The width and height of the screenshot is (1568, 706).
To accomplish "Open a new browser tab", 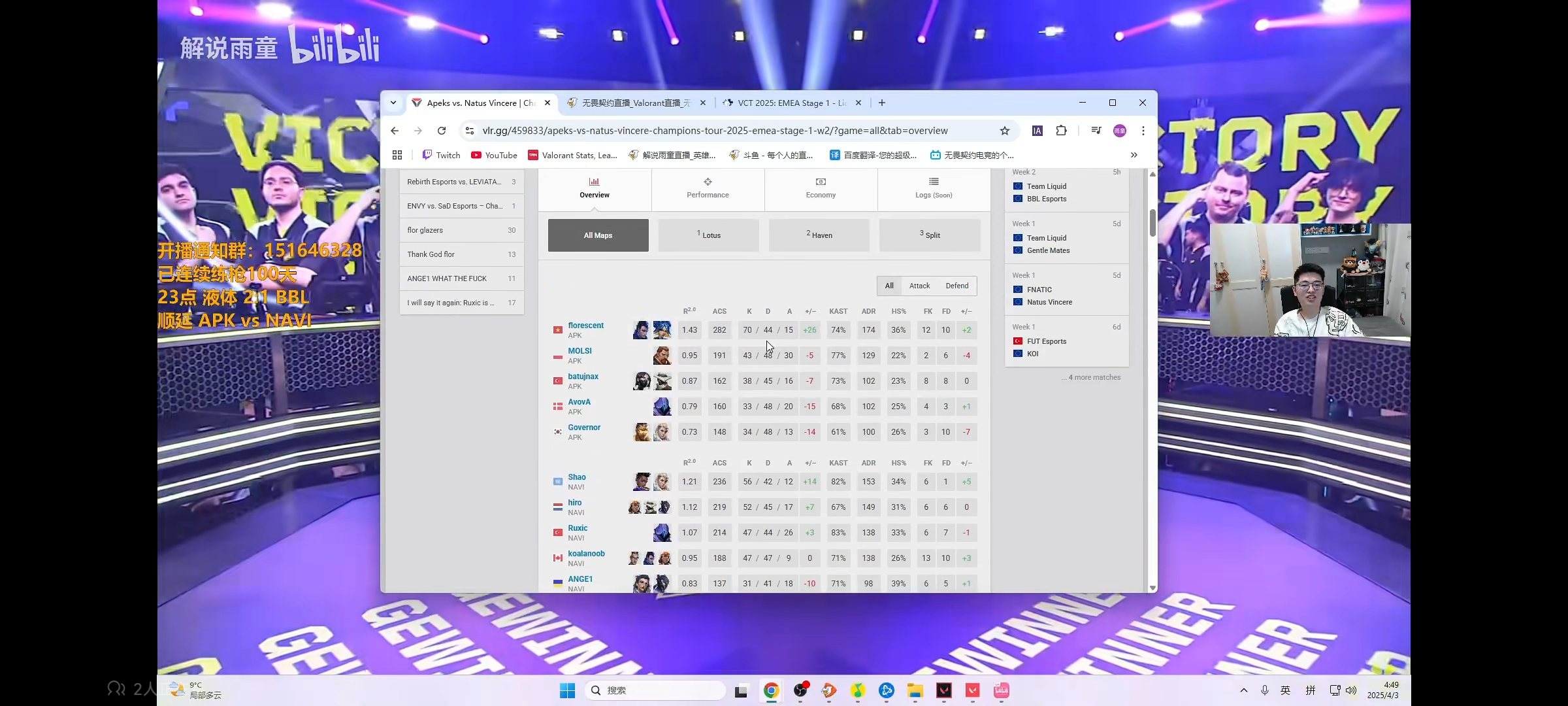I will point(882,103).
